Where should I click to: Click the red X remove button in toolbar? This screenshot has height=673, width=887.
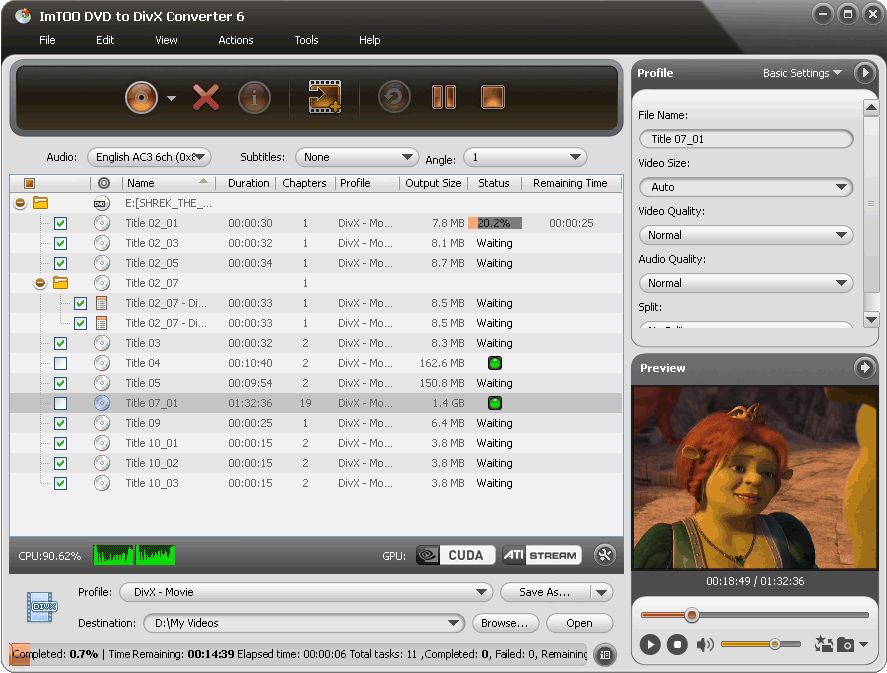click(206, 97)
